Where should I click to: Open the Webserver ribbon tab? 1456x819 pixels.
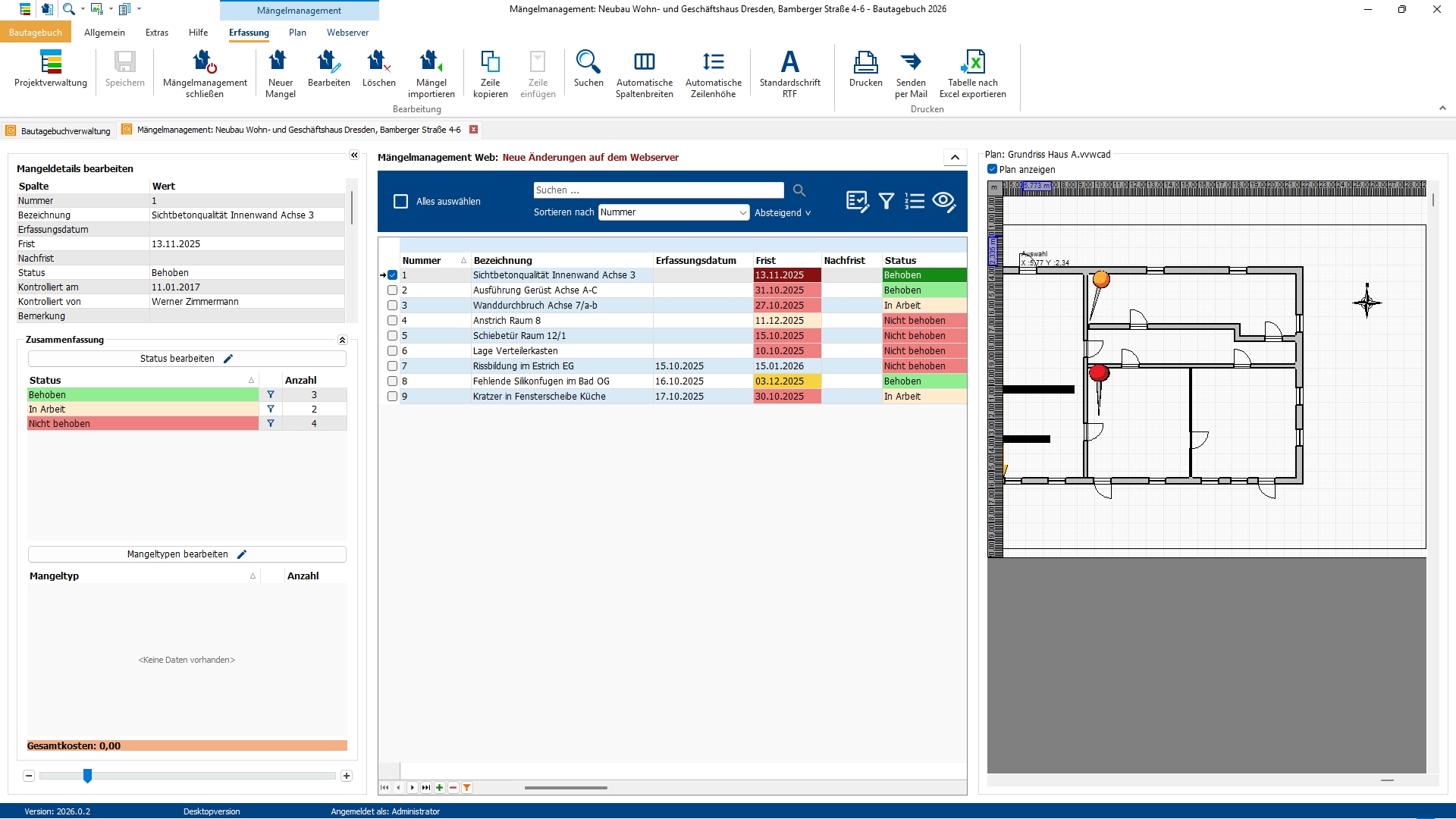[347, 33]
